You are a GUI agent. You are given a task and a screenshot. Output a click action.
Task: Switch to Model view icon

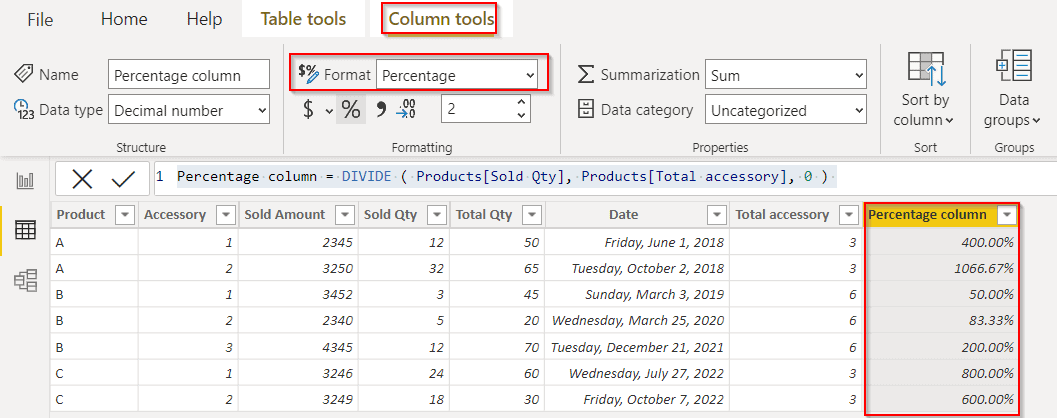[26, 280]
